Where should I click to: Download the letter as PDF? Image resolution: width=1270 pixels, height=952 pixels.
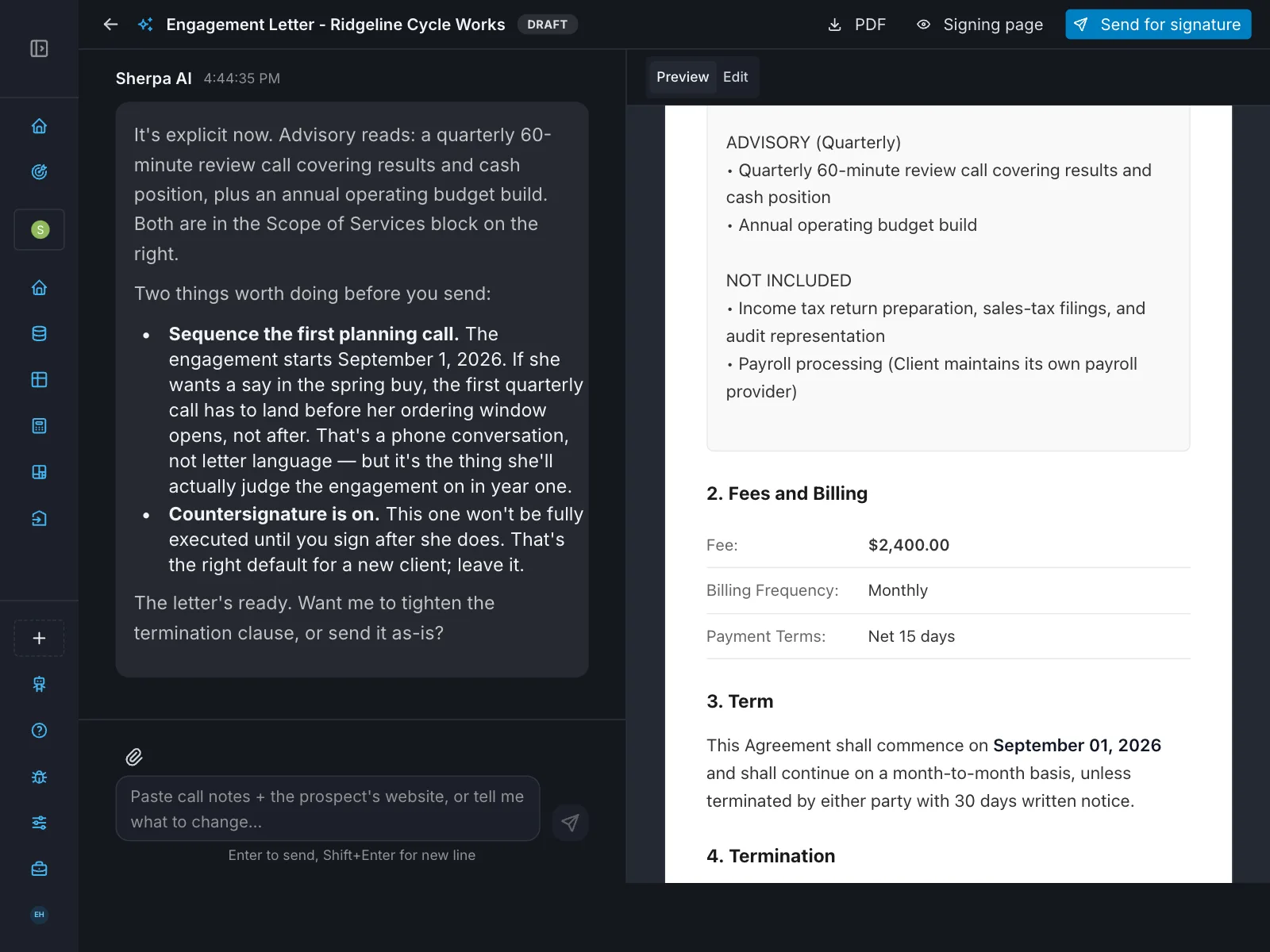coord(856,25)
